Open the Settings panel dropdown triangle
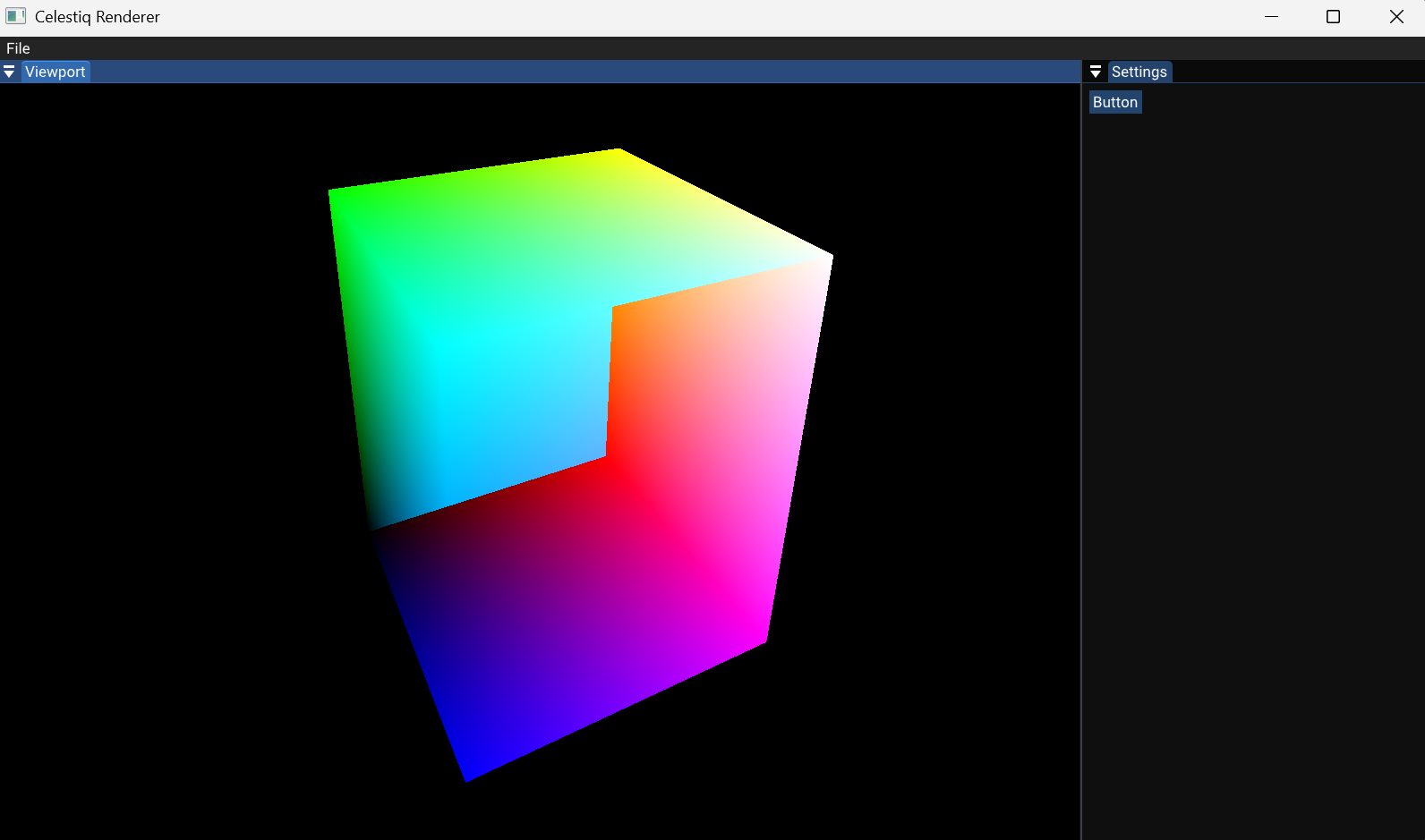 [1095, 72]
